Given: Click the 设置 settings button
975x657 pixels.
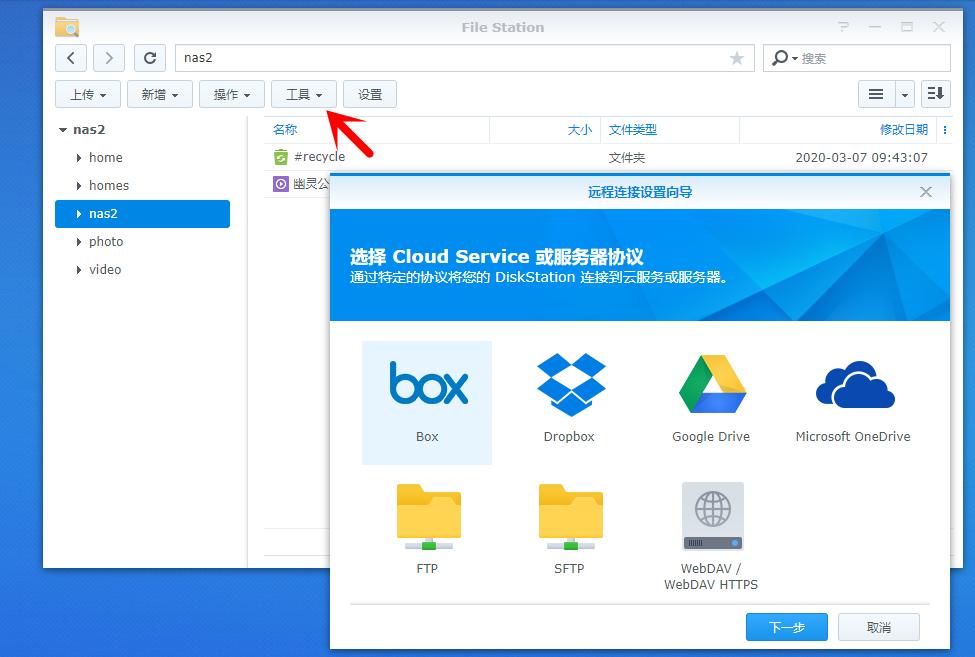Looking at the screenshot, I should (x=370, y=94).
